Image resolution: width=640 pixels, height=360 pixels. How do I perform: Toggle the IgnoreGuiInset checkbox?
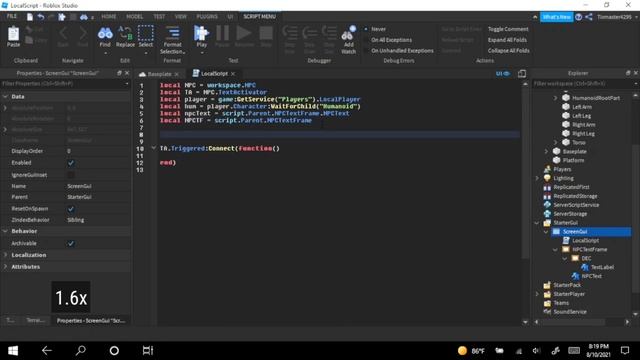point(71,175)
